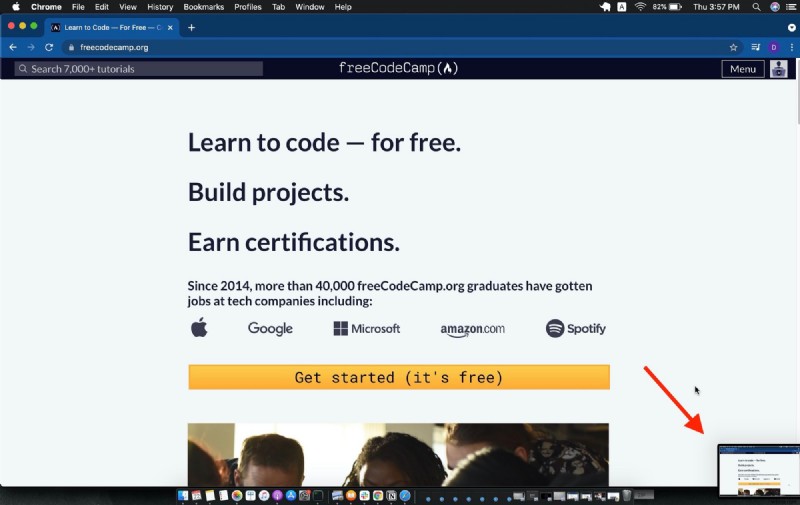Click the Thu 3:57 PM clock

[716, 7]
